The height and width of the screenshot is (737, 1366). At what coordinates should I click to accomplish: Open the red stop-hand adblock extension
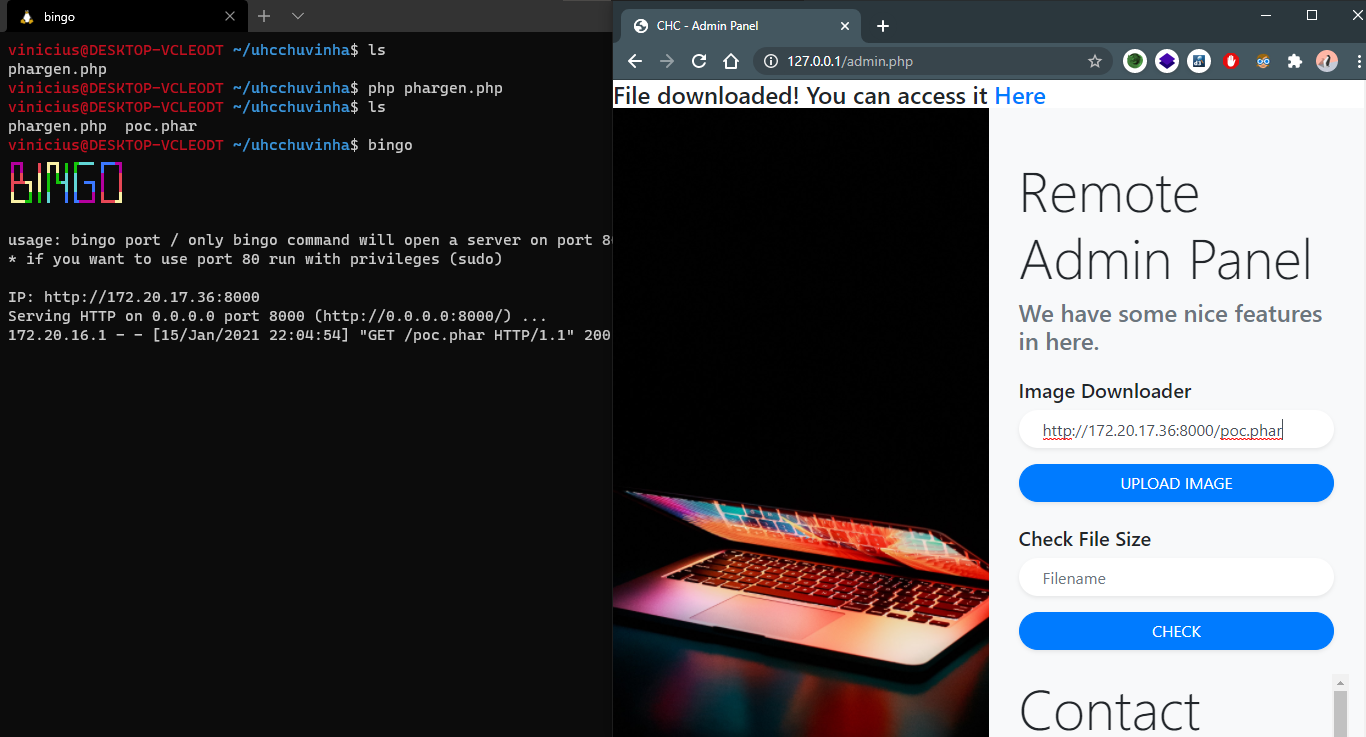(x=1231, y=61)
